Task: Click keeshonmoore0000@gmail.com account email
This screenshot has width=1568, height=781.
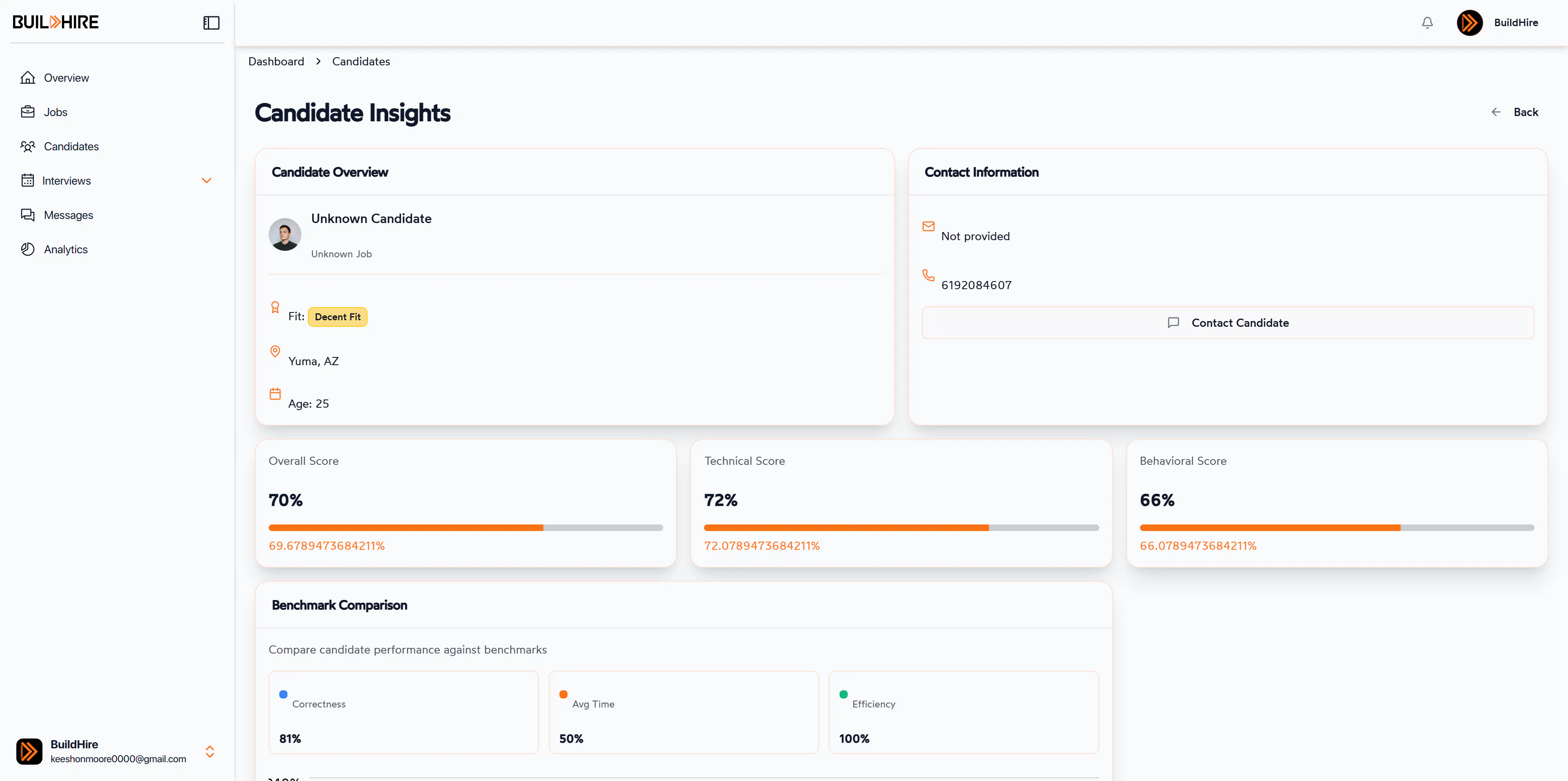Action: (118, 759)
